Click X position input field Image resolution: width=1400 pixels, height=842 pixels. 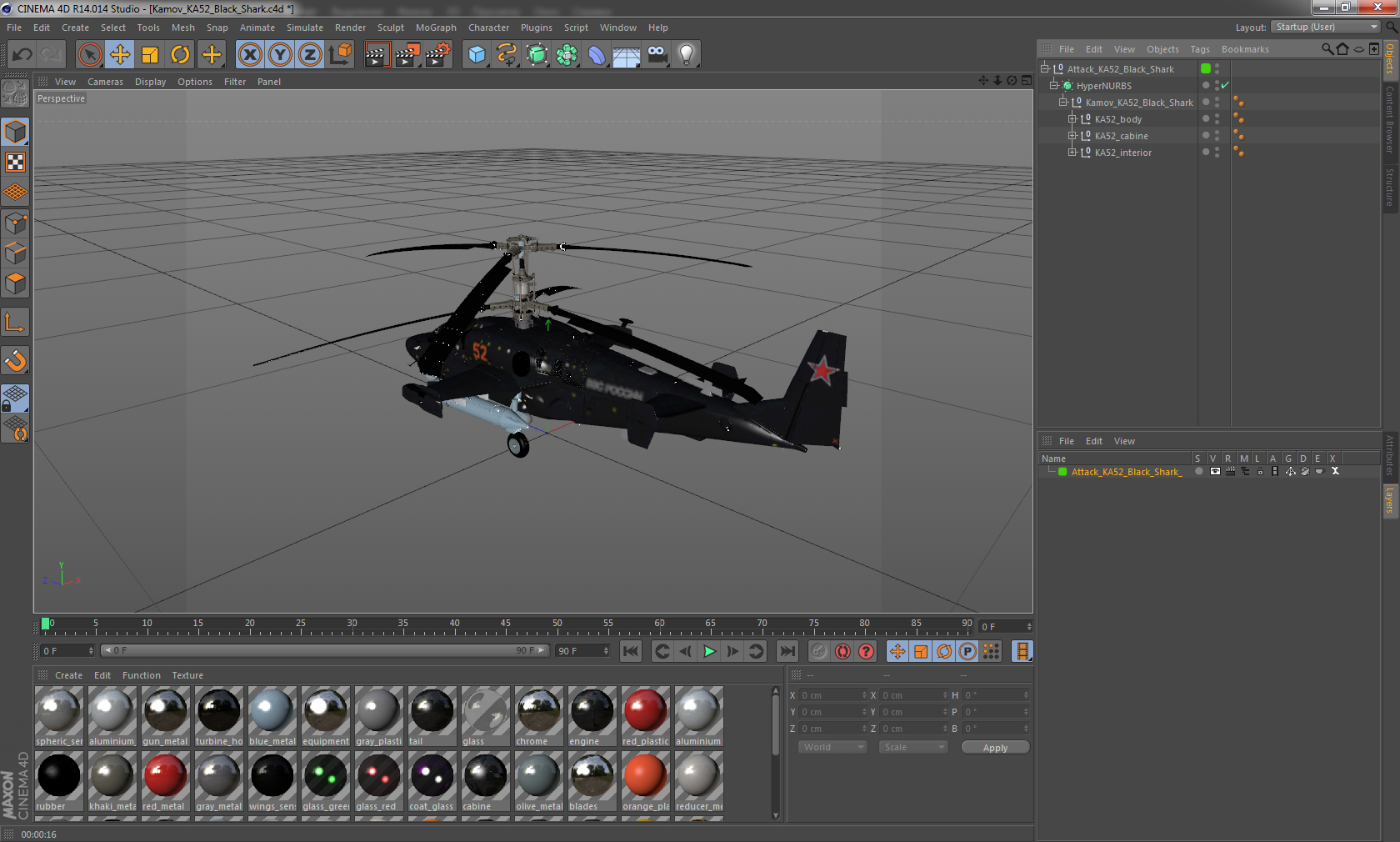coord(833,694)
